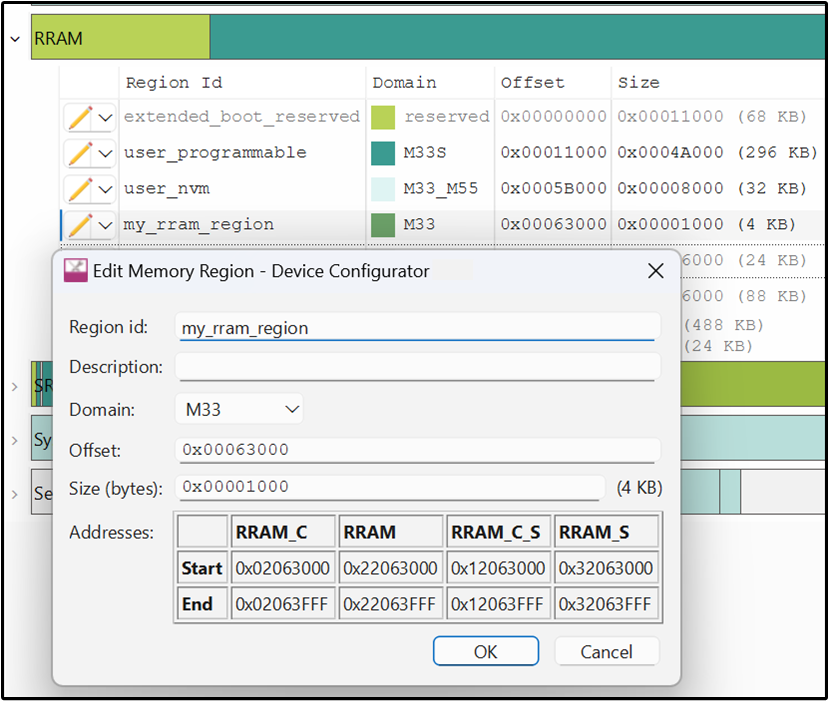The image size is (829, 701).
Task: Click the OK button
Action: point(485,651)
